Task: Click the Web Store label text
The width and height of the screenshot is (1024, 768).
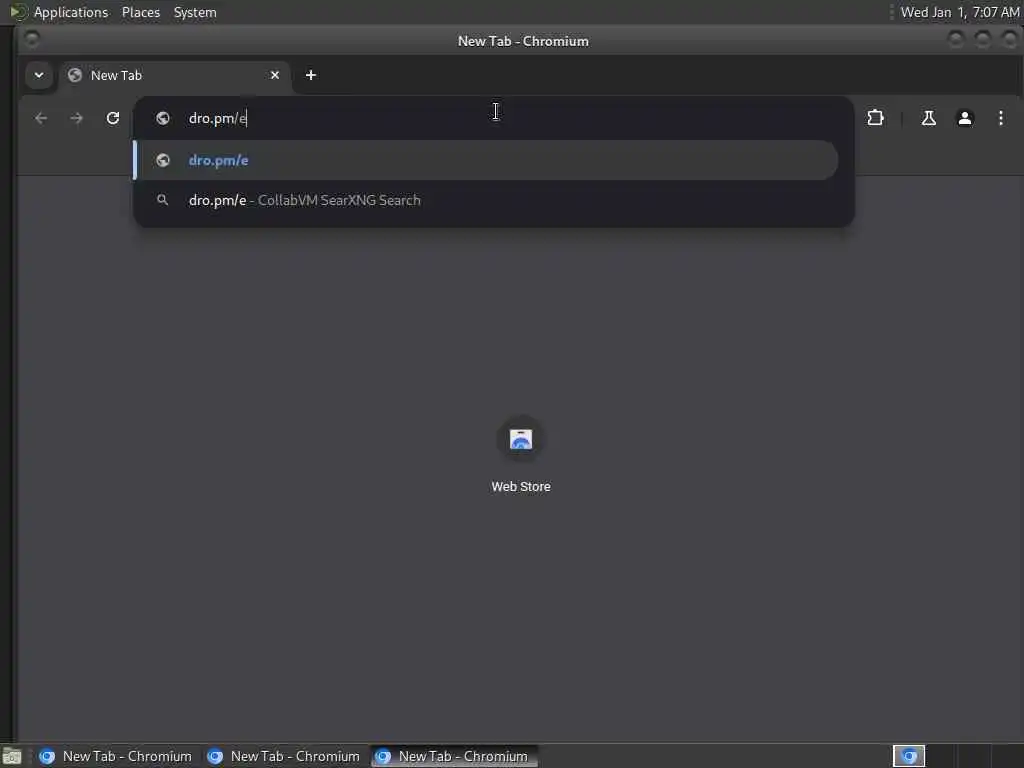Action: [520, 487]
